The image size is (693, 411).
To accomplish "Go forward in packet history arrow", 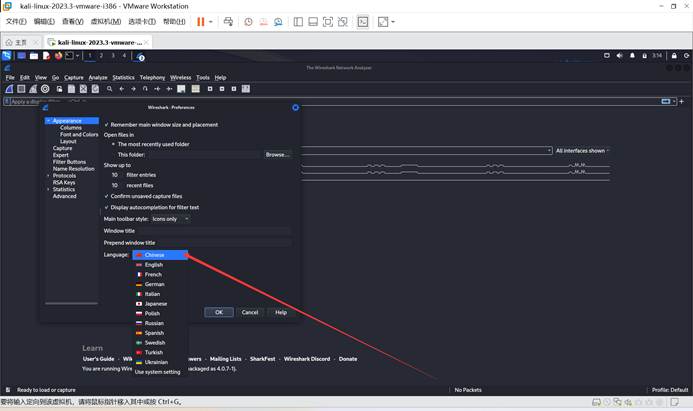I will pyautogui.click(x=133, y=89).
